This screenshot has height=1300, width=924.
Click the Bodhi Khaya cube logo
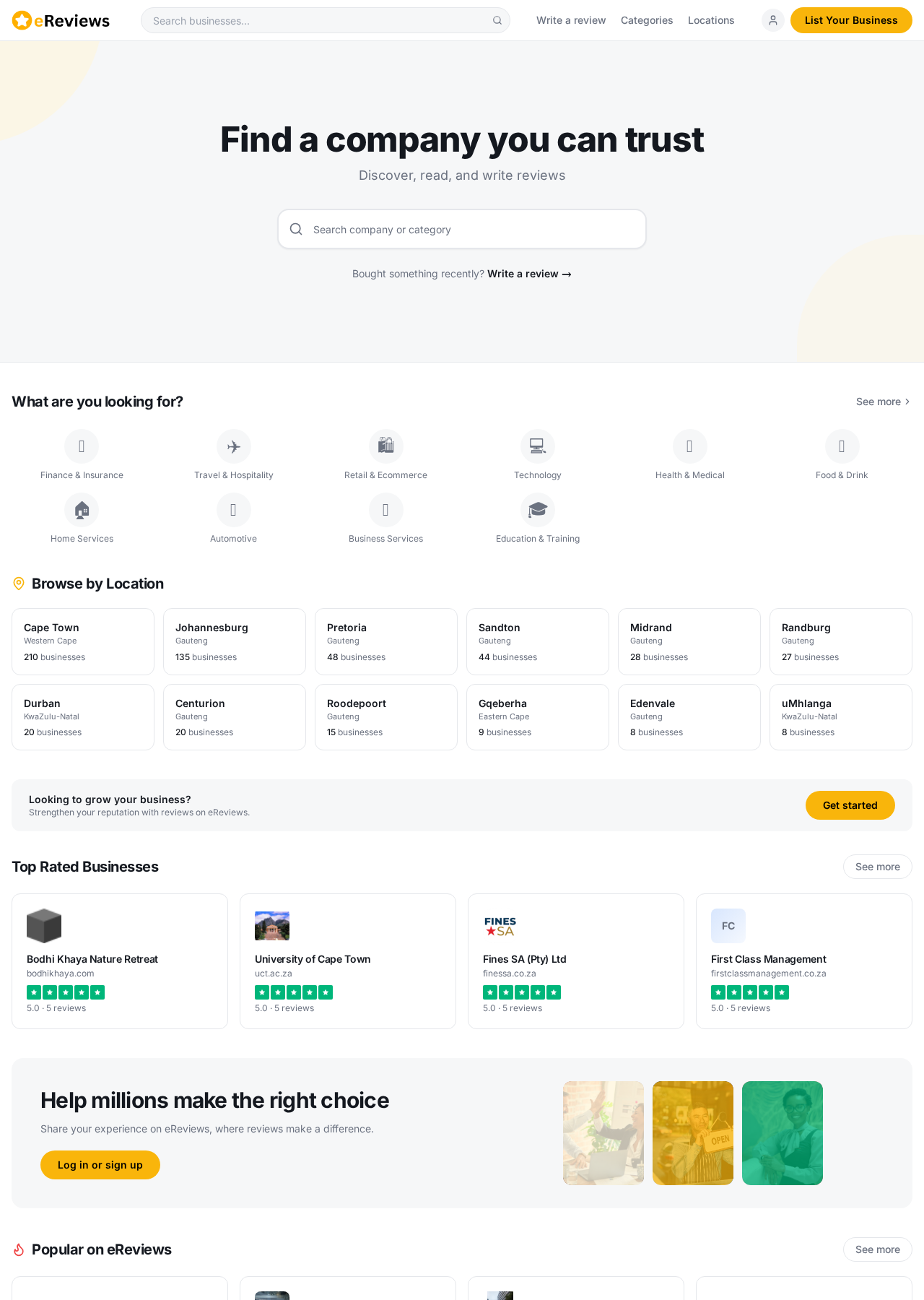[x=44, y=926]
